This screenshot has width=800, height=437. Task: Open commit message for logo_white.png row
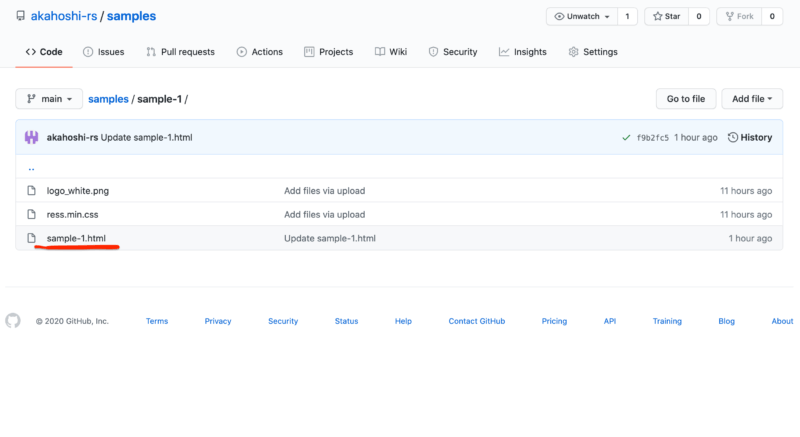pos(324,191)
